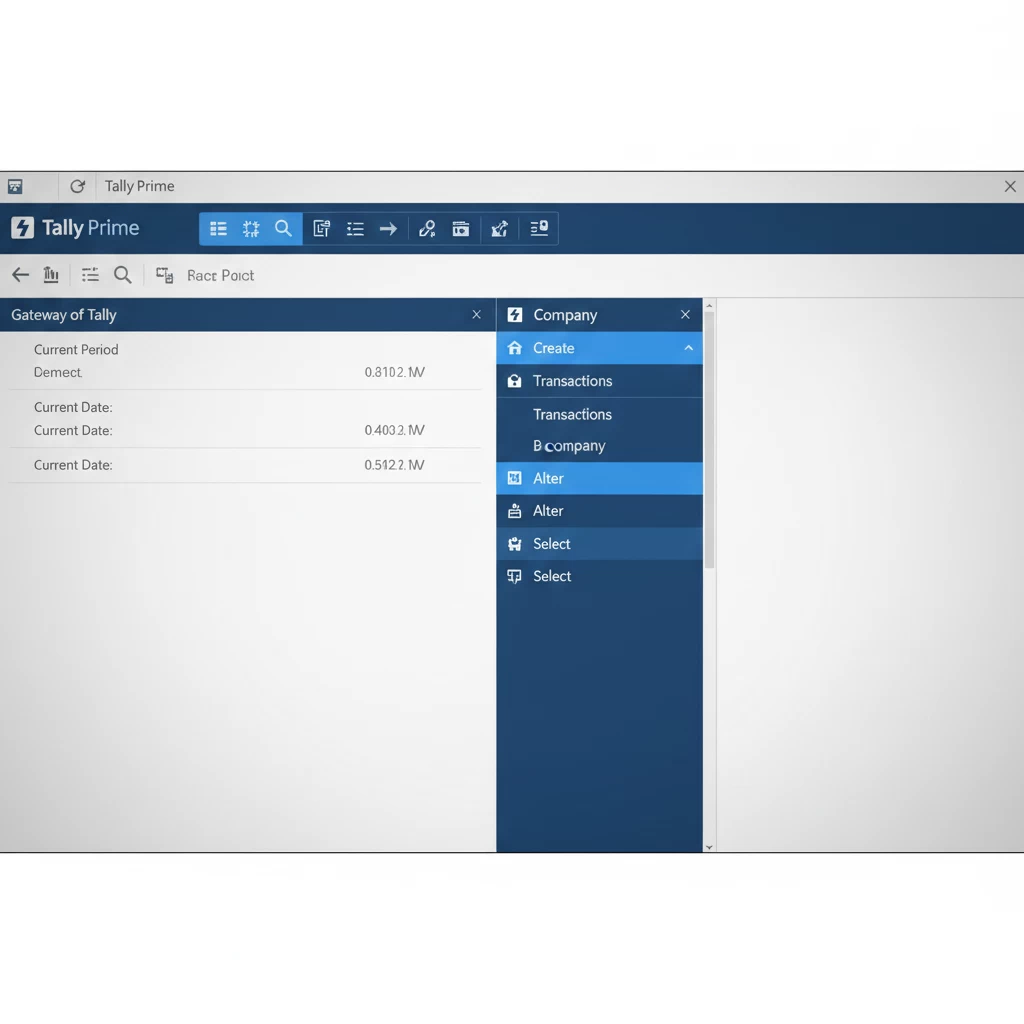Select the list view icon in the top toolbar
1024x1024 pixels.
point(218,228)
